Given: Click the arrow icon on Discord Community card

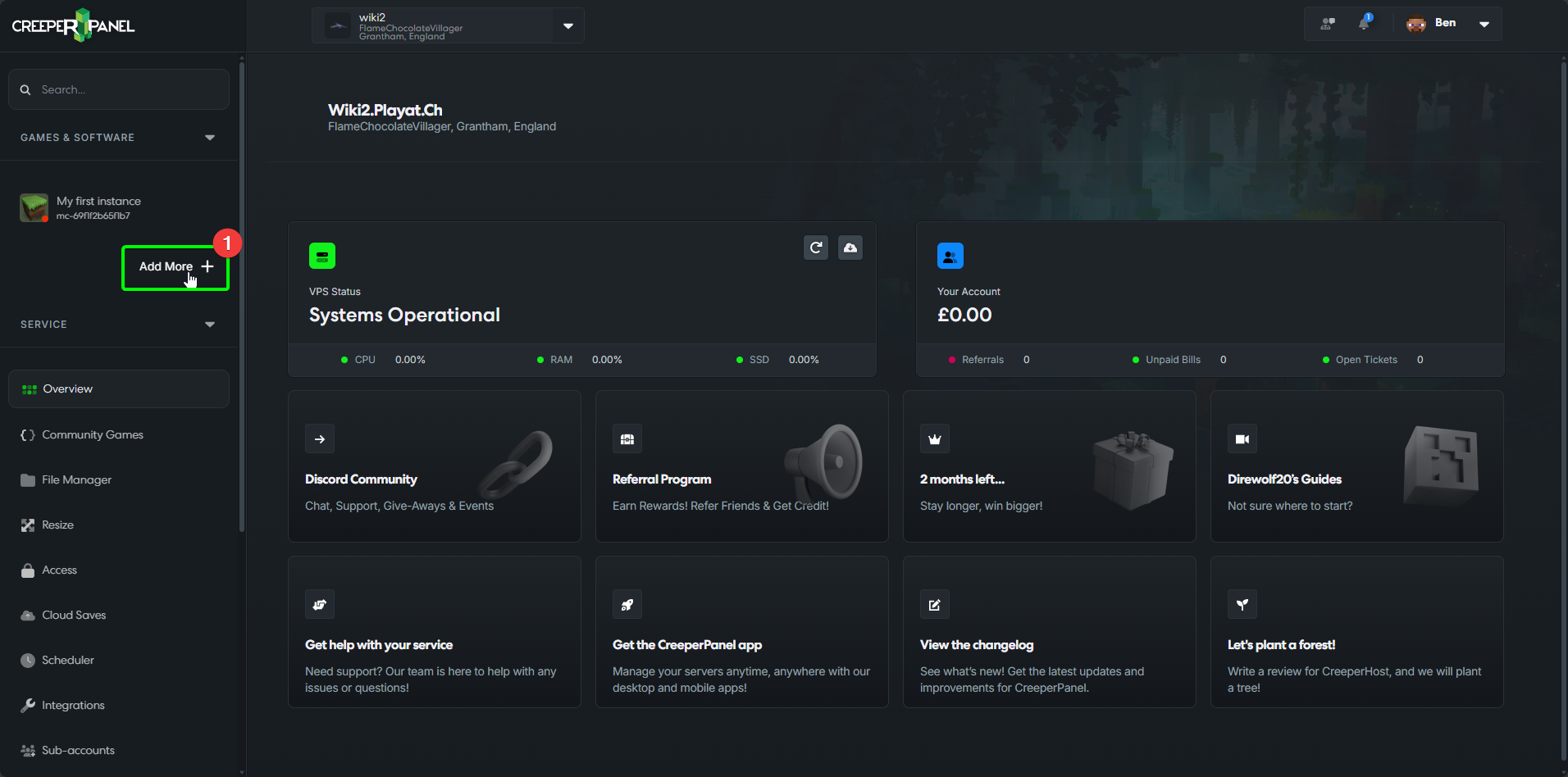Looking at the screenshot, I should click(x=320, y=439).
